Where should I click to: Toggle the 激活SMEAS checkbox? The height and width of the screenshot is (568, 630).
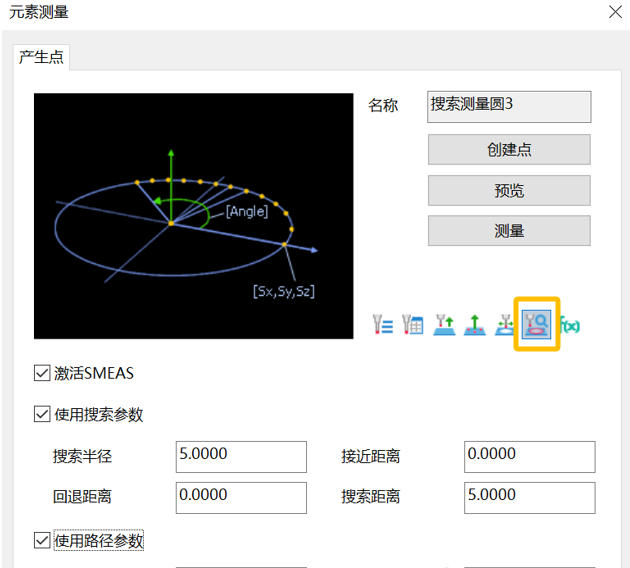[42, 373]
